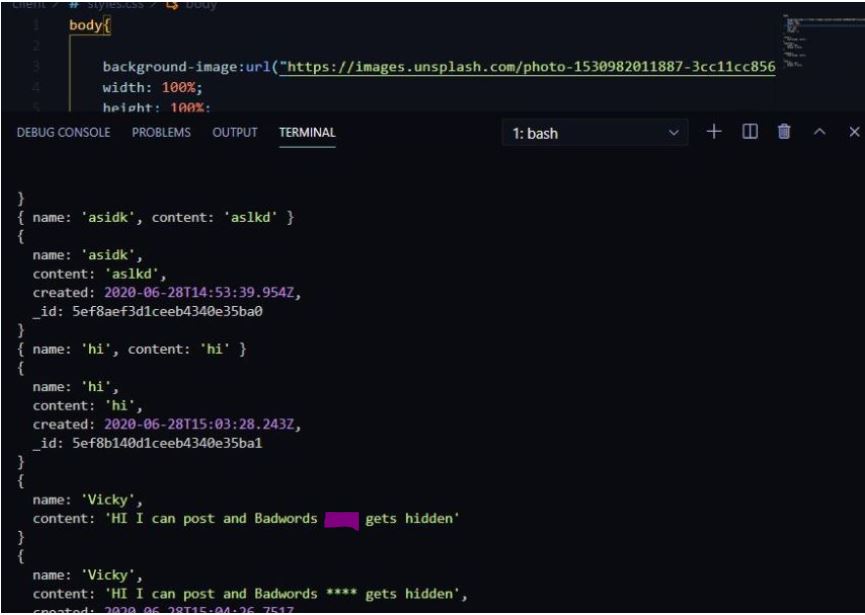Click content line containing '****' masked word
This screenshot has height=615, width=865.
click(x=250, y=594)
